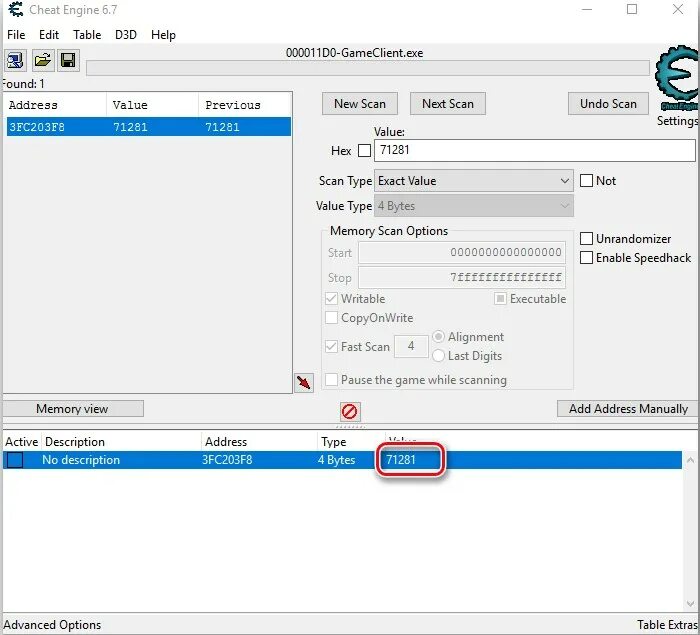This screenshot has height=635, width=700.
Task: Toggle the Fast Scan checkbox
Action: click(331, 347)
